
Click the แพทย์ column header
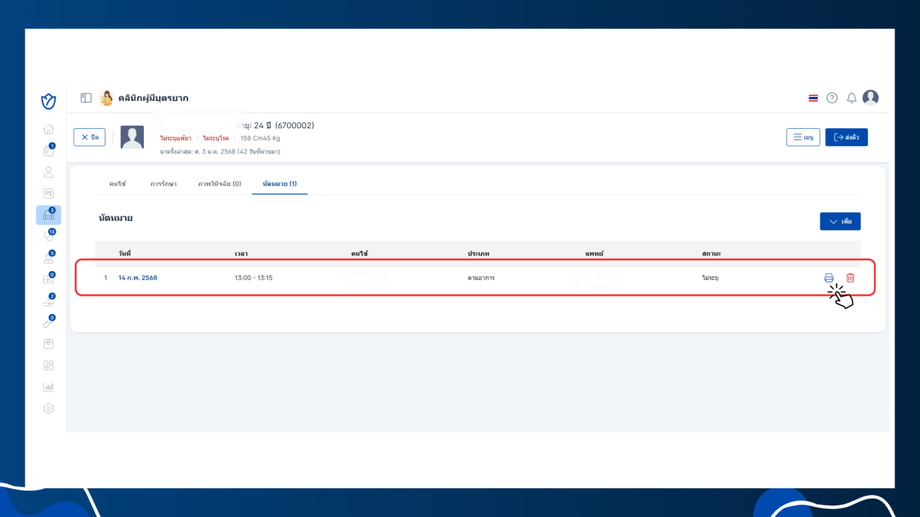594,254
